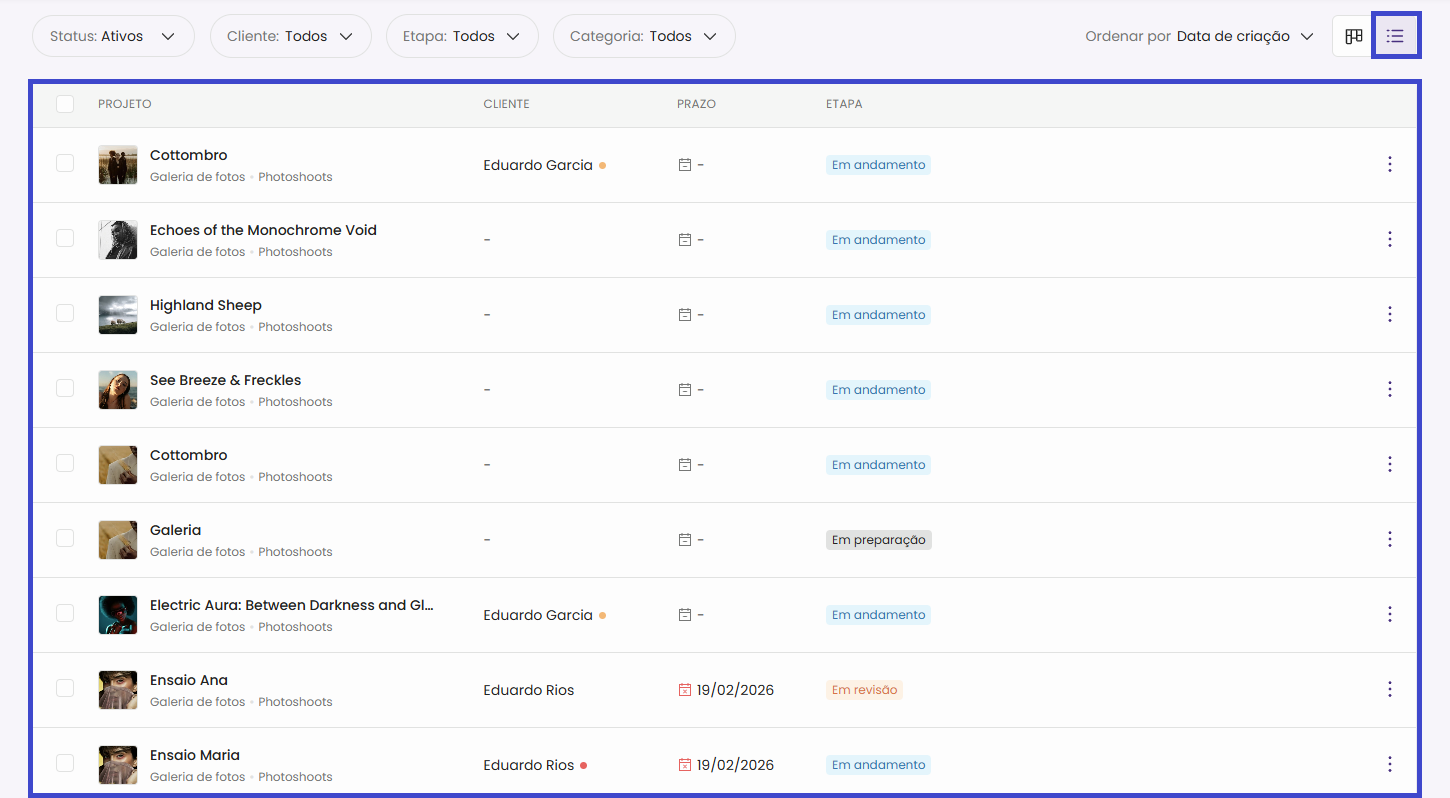Open the Status: Ativos filter dropdown
1450x798 pixels.
(x=113, y=36)
